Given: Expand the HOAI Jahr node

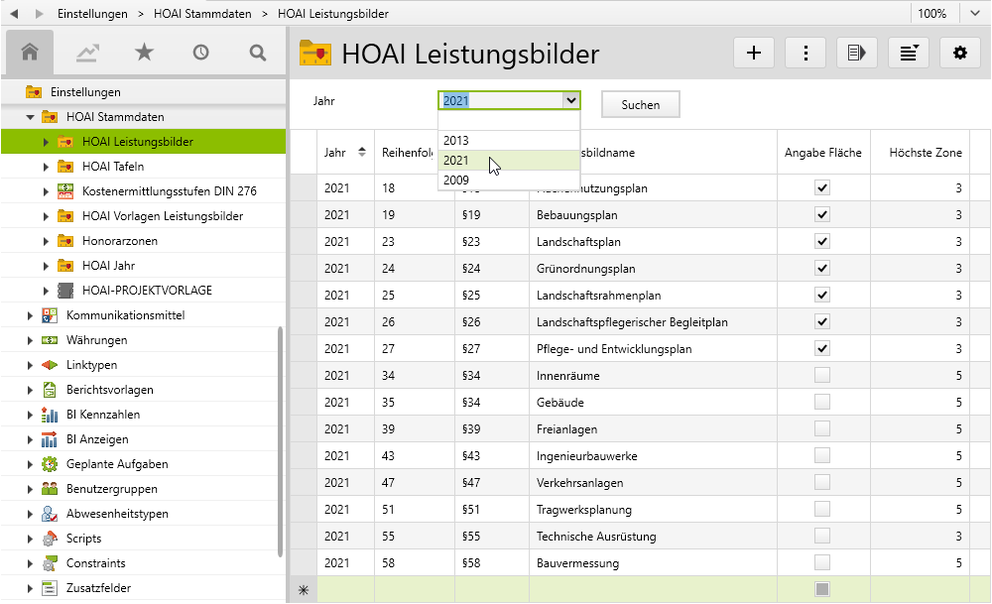Looking at the screenshot, I should (x=46, y=266).
